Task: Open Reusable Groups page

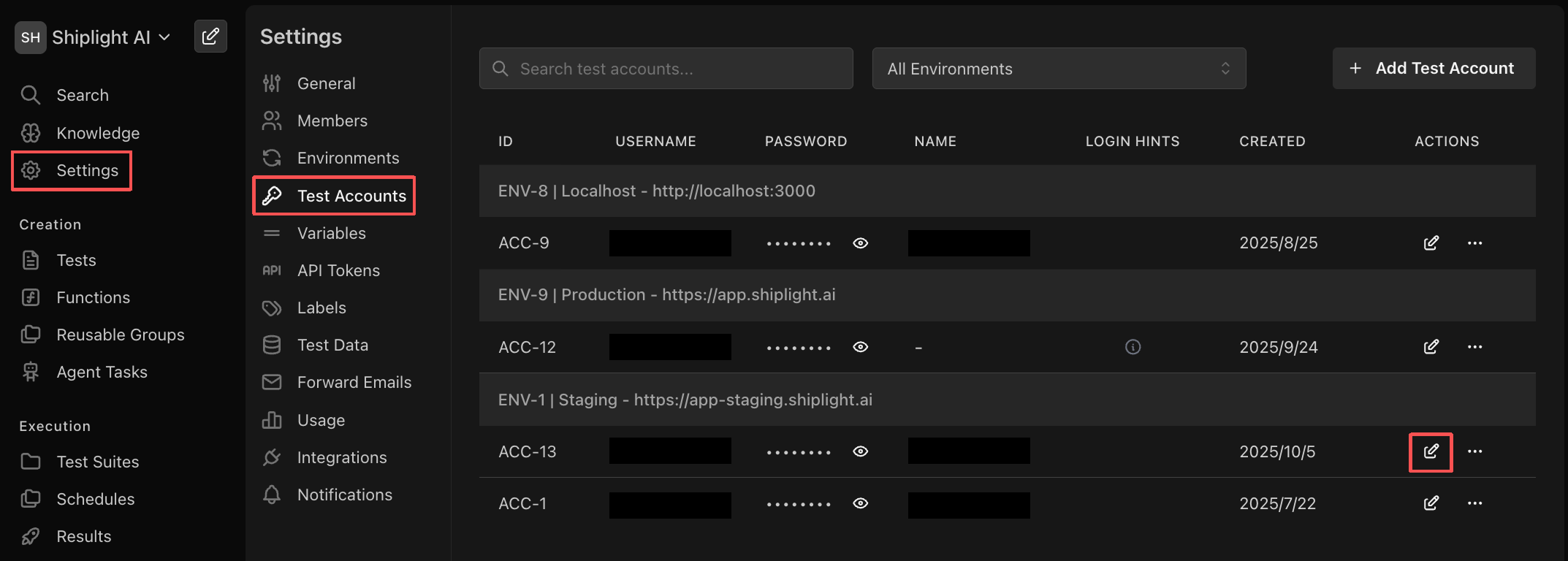Action: [102, 335]
